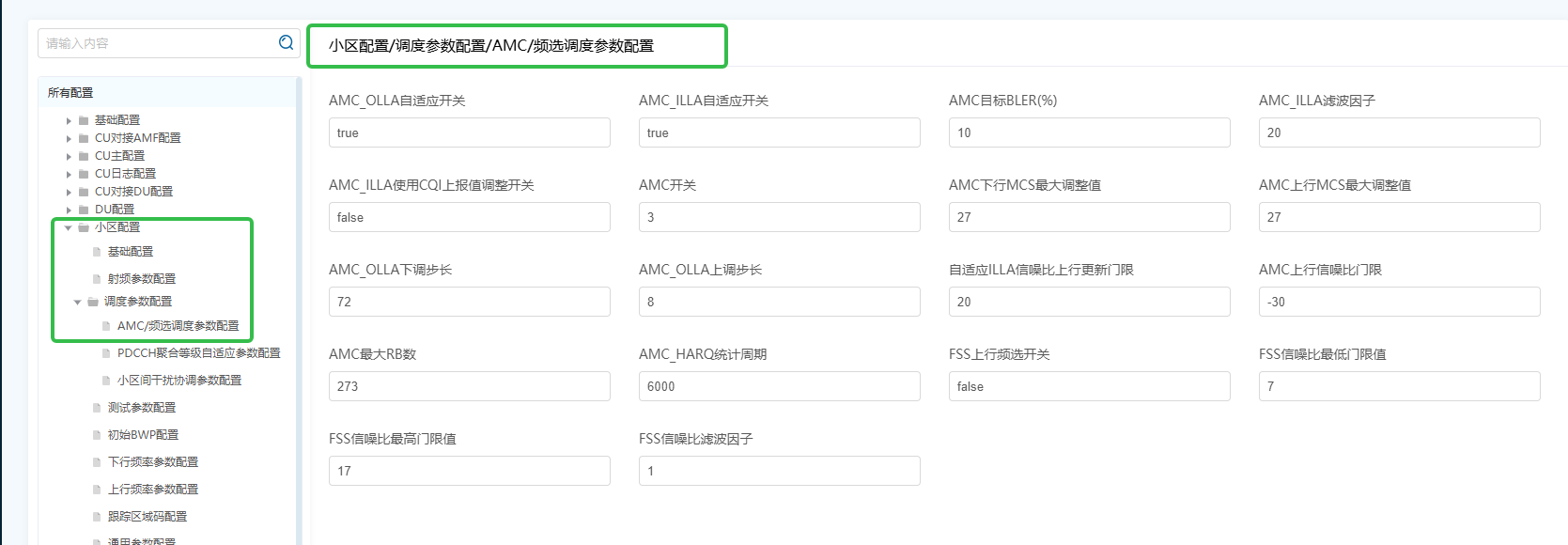
Task: Click the file icon beside 射频参数配置
Action: tap(97, 279)
